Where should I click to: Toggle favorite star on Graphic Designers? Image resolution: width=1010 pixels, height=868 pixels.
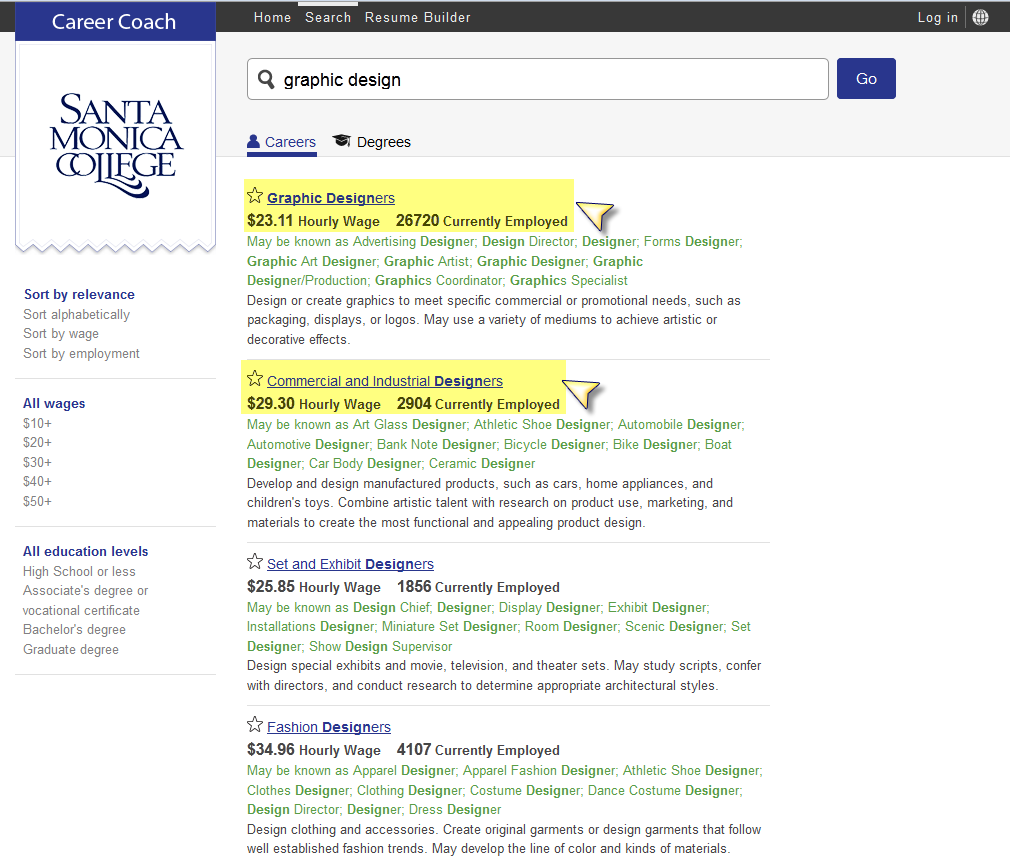pyautogui.click(x=255, y=196)
